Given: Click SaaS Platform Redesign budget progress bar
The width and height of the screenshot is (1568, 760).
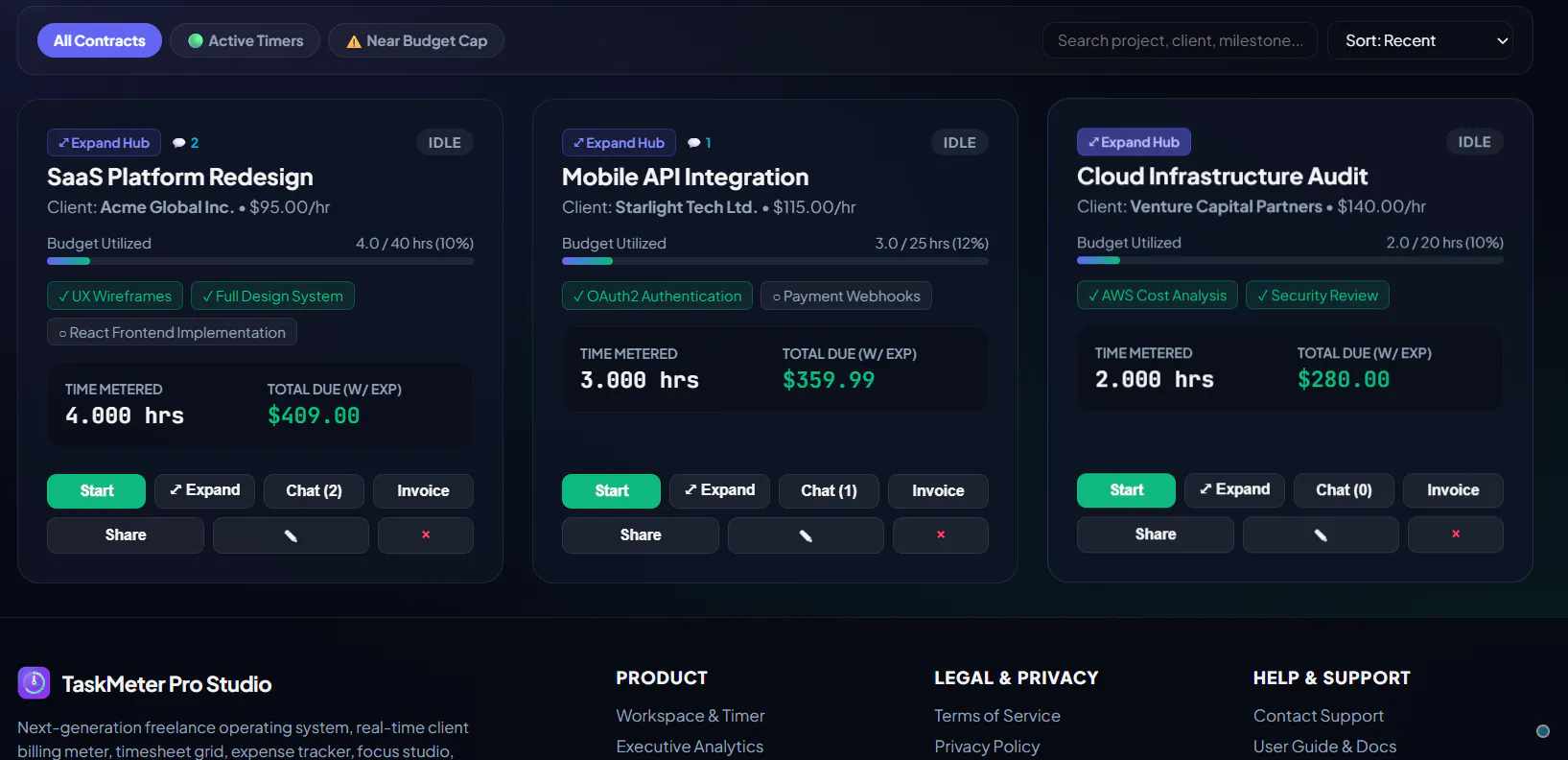Looking at the screenshot, I should click(260, 261).
